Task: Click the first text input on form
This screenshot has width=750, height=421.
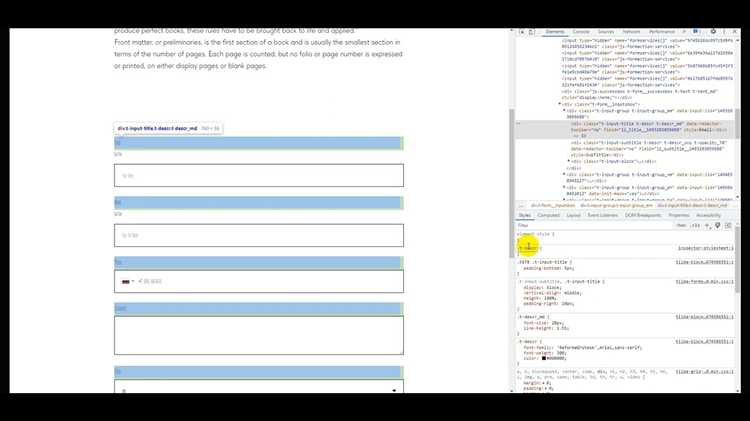Action: (x=258, y=175)
